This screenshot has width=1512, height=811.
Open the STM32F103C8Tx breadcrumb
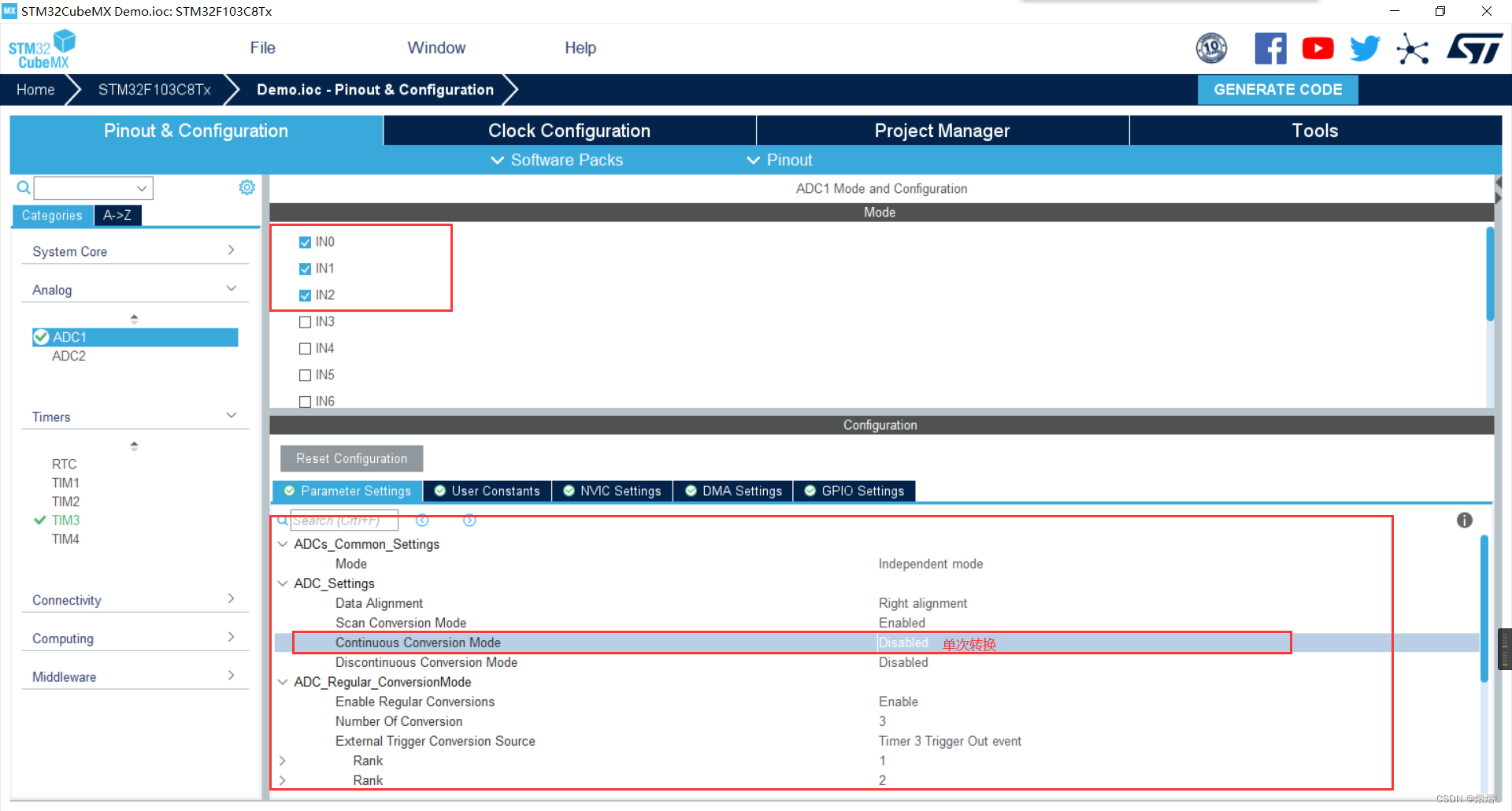click(154, 90)
